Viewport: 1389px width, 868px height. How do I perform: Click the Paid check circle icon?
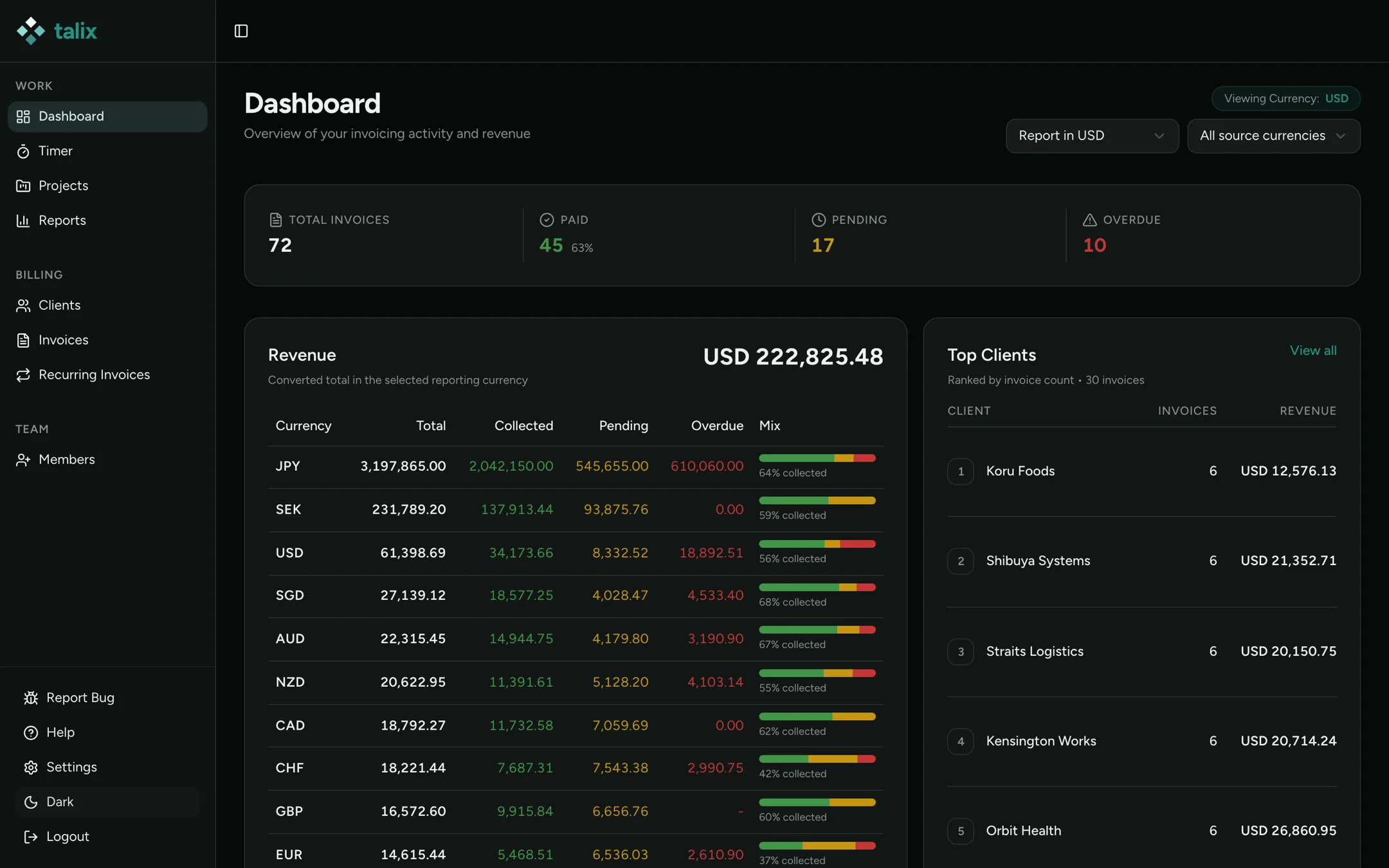(547, 220)
